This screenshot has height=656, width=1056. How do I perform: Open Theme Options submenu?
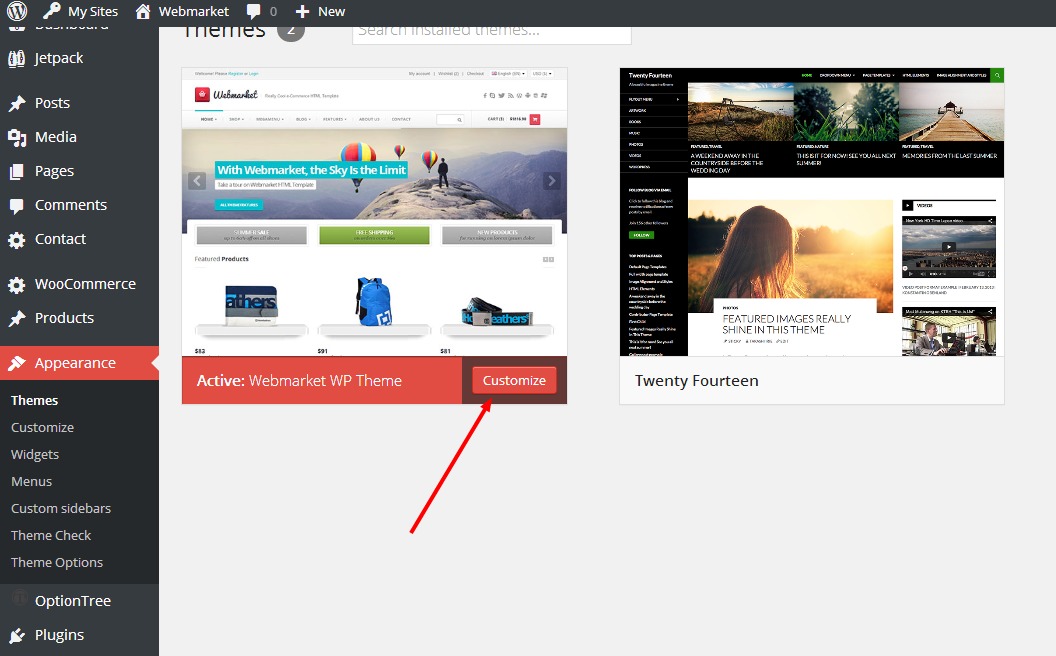pos(57,562)
